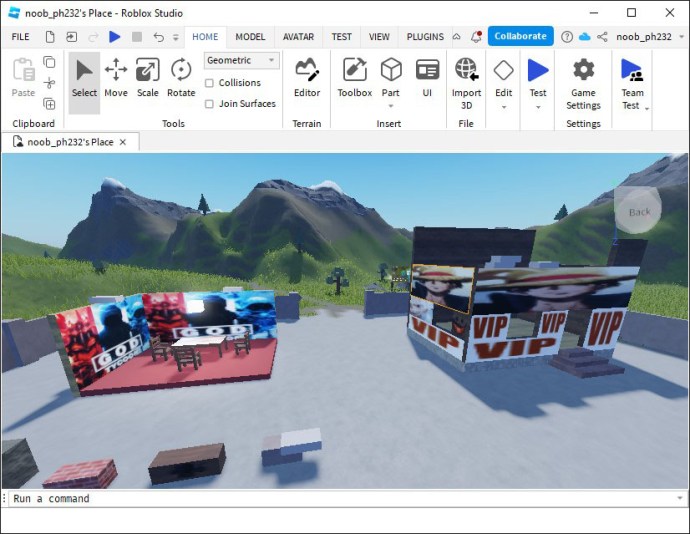Viewport: 690px width, 534px height.
Task: Open the quick access customize dropdown
Action: click(176, 37)
